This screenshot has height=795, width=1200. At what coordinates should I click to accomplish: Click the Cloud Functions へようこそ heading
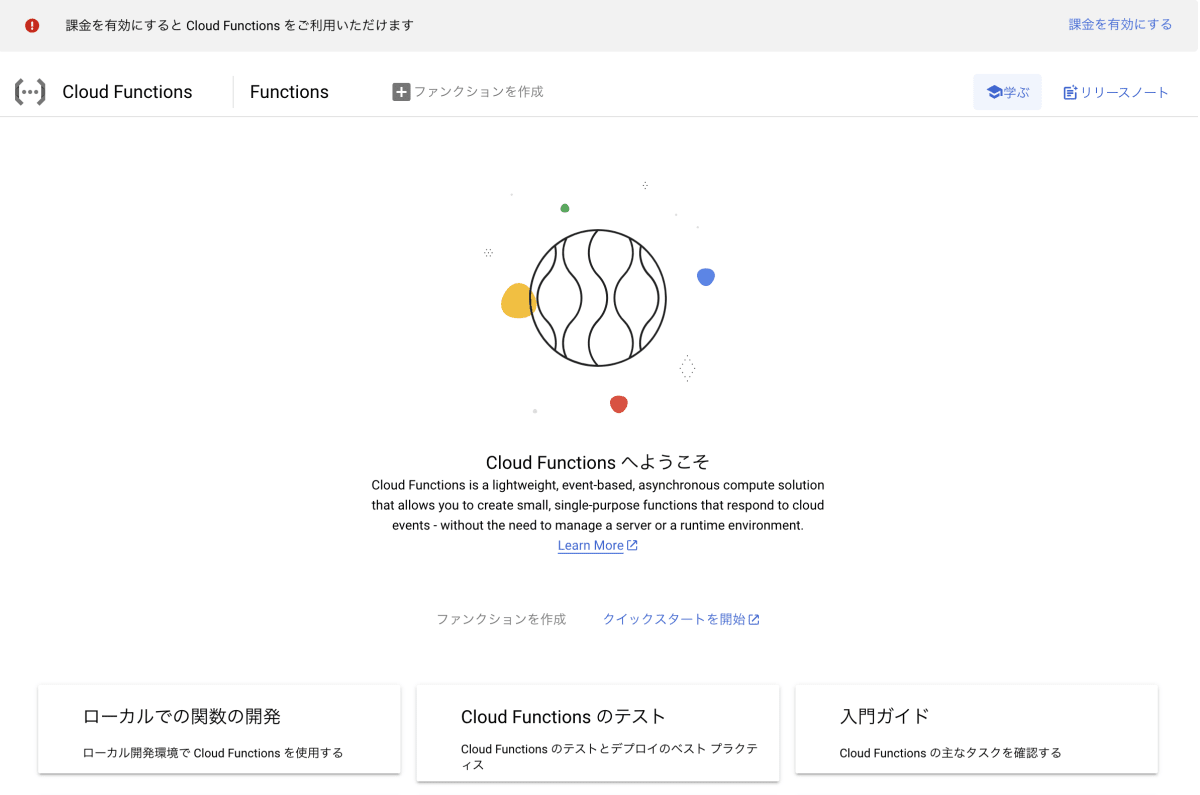598,462
